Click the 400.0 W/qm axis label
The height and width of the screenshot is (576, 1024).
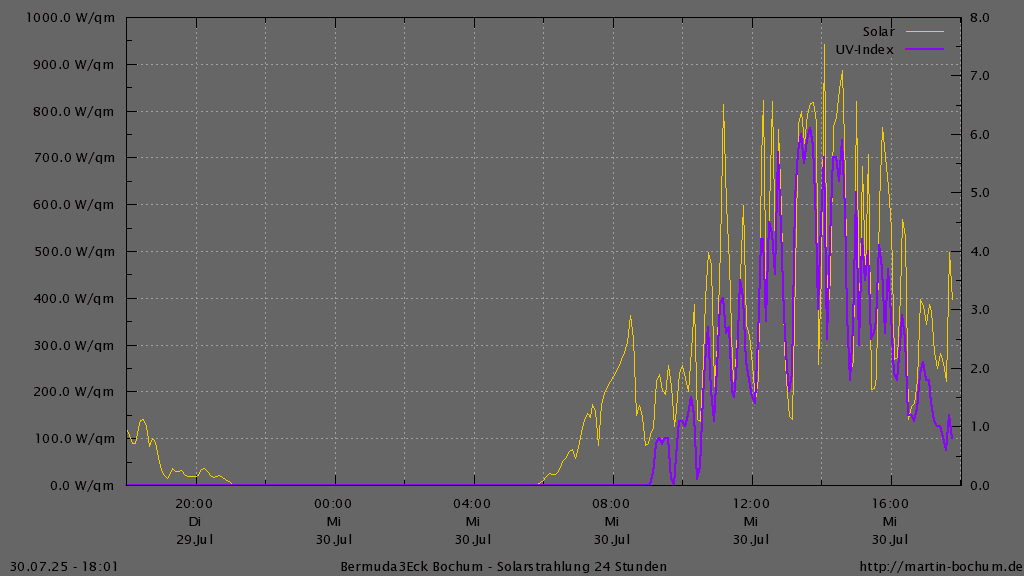point(74,298)
